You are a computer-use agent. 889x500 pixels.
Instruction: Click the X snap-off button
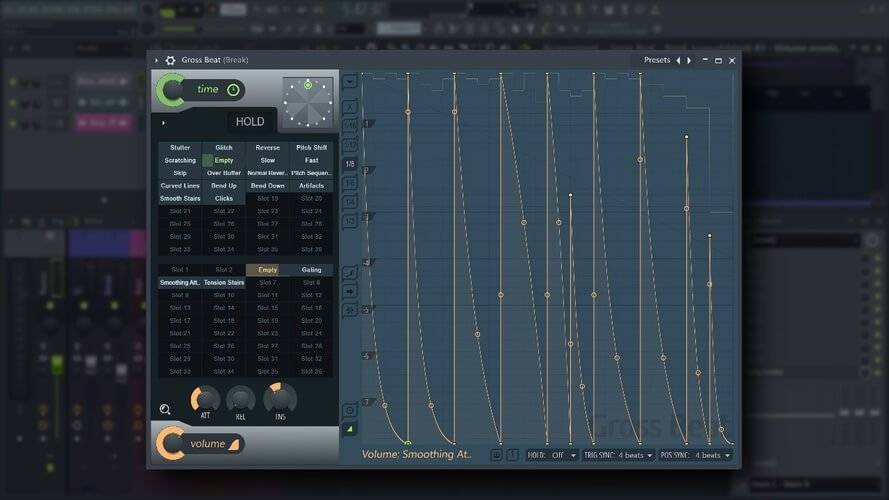pos(350,107)
